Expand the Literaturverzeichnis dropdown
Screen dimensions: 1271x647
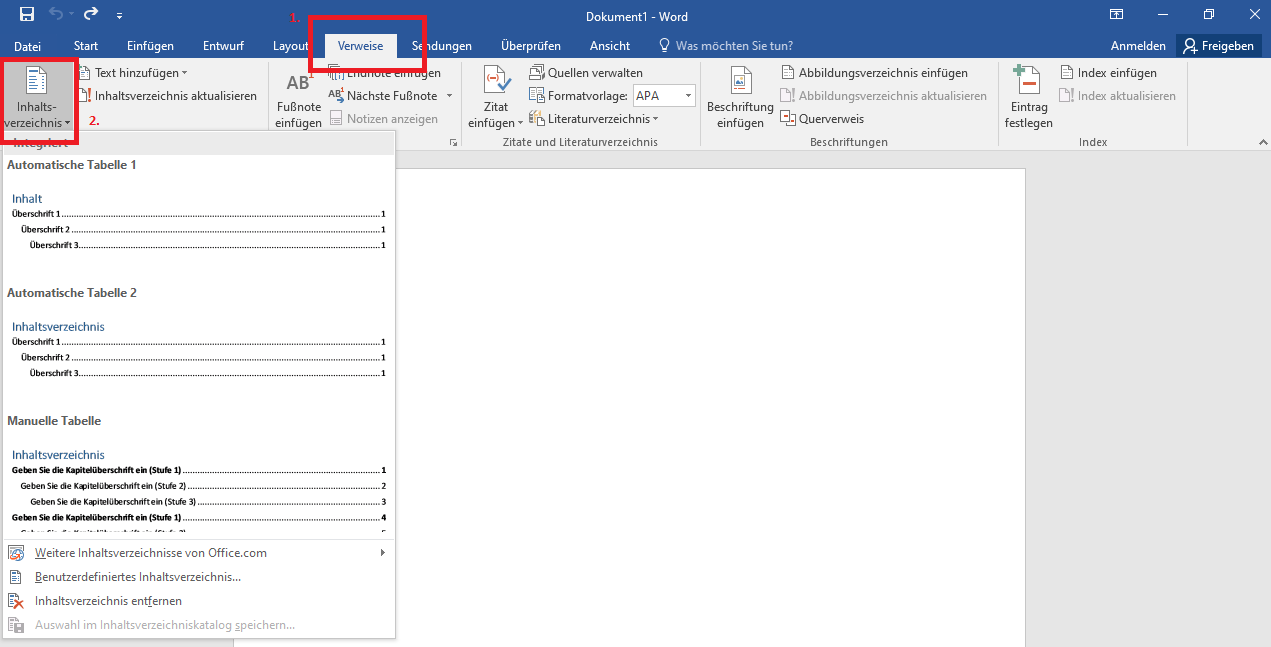(x=593, y=119)
